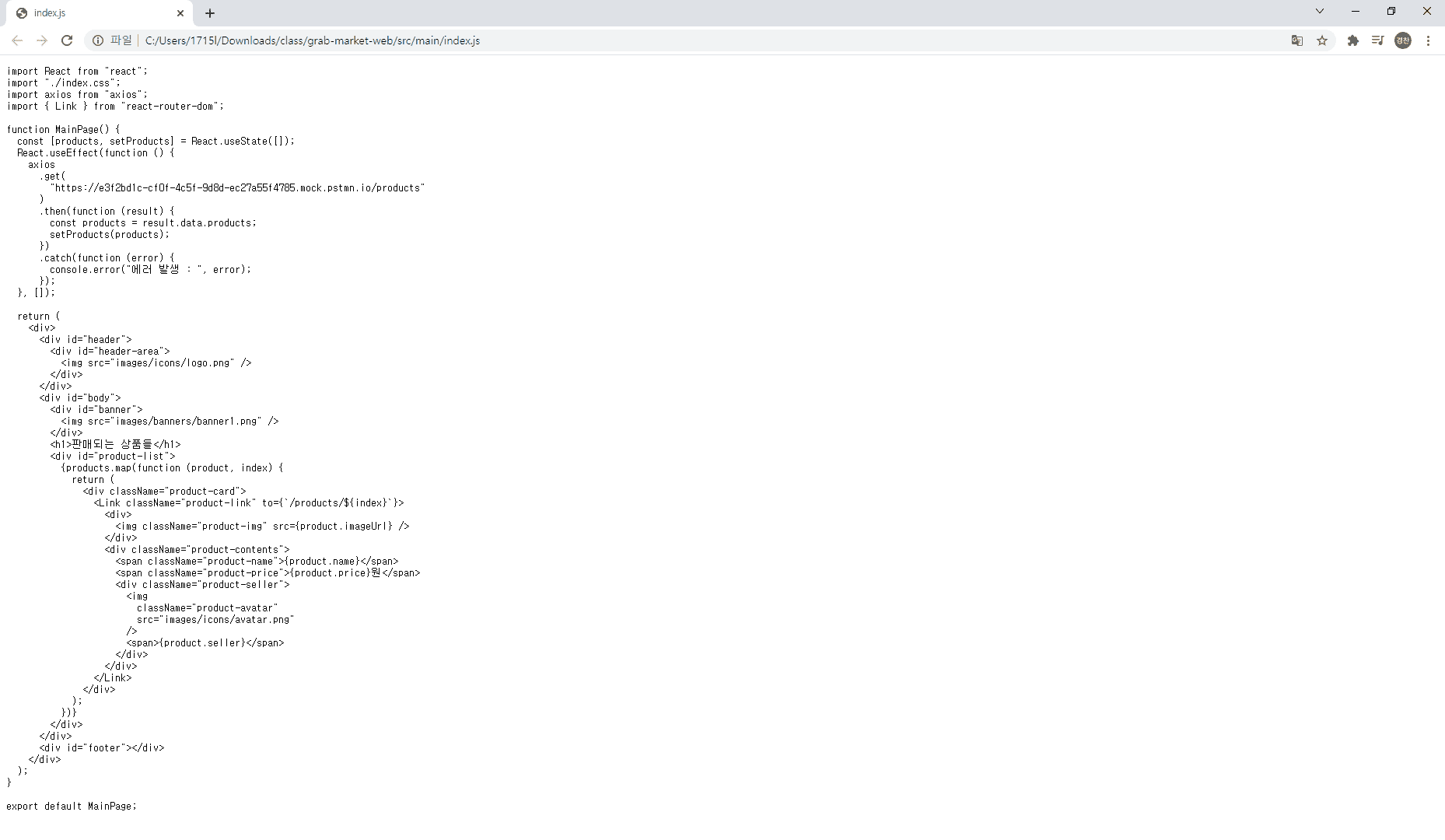
Task: Click 'const products = result.data.products;' line
Action: coord(153,222)
